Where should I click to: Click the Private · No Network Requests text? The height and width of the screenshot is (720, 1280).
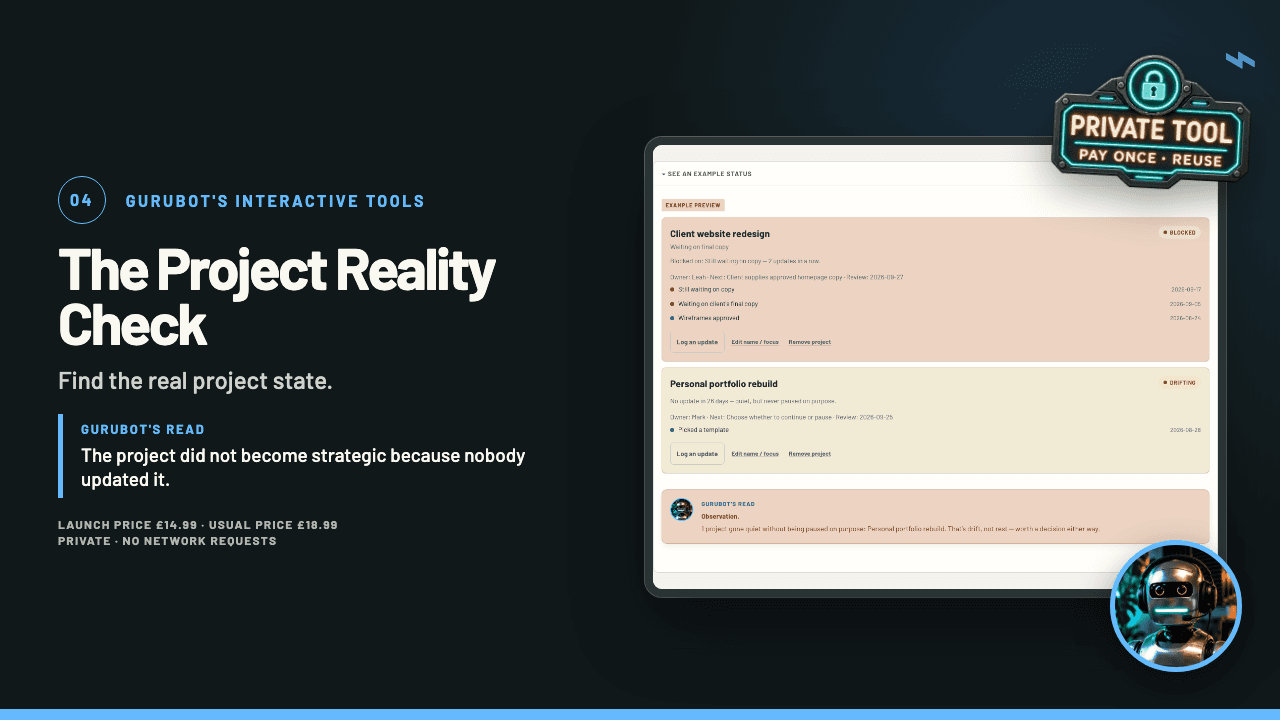[167, 541]
